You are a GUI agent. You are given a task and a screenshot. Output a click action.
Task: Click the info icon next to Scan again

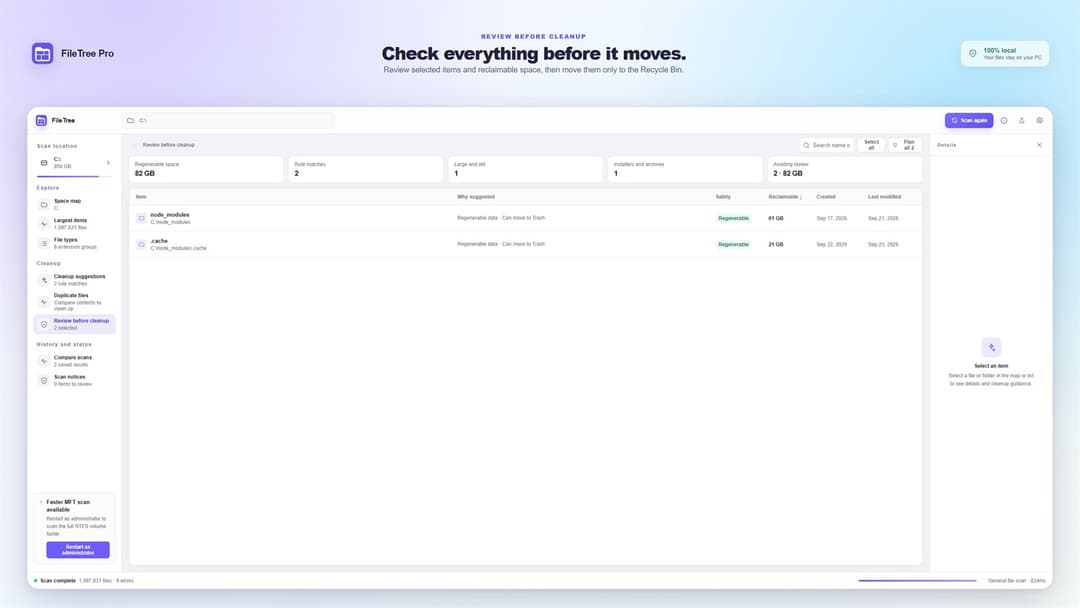click(x=1004, y=120)
